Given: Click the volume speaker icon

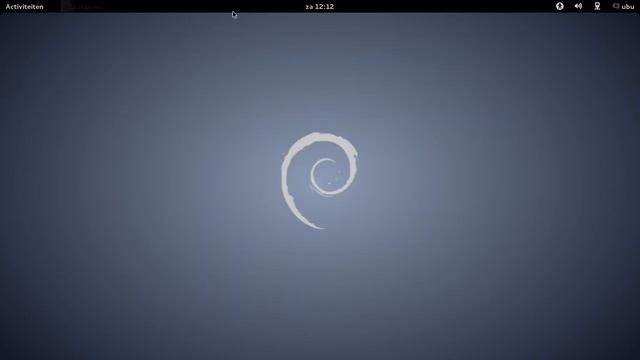Looking at the screenshot, I should click(578, 6).
